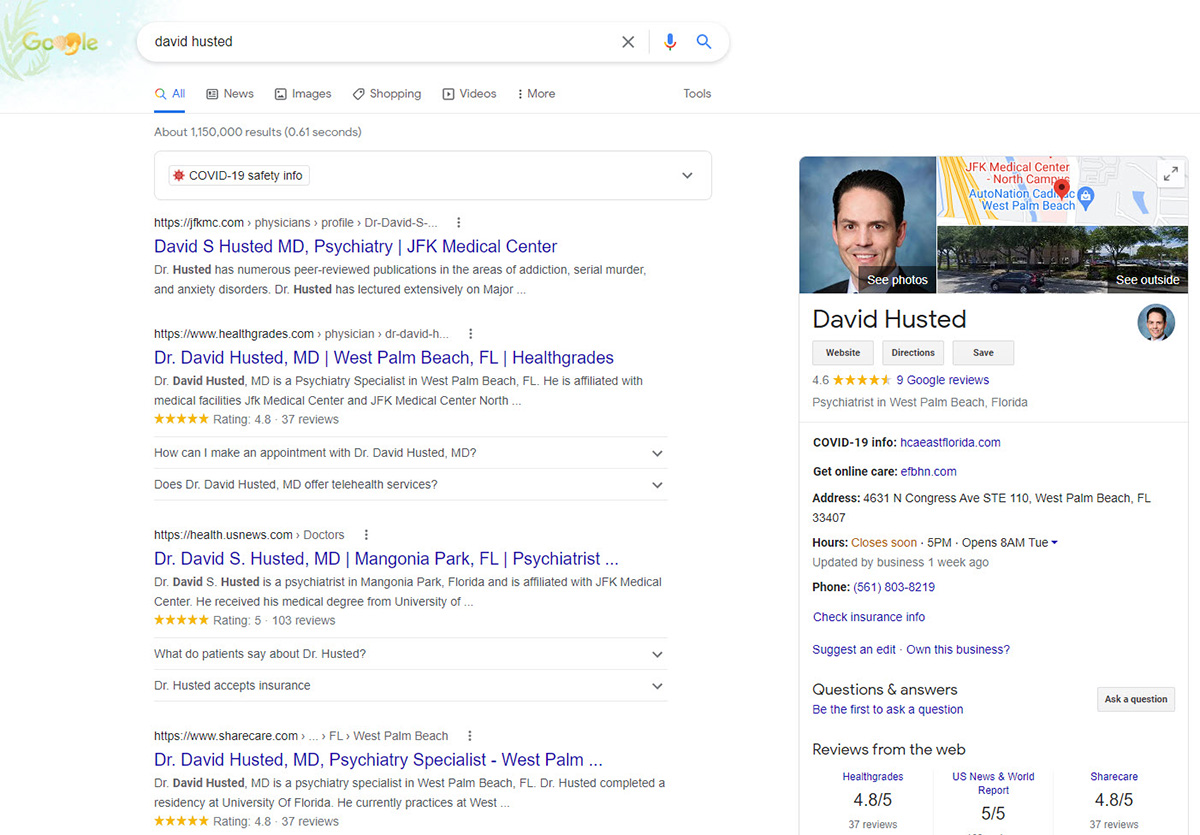Open three-dot menu for healthgrades.com result

471,334
